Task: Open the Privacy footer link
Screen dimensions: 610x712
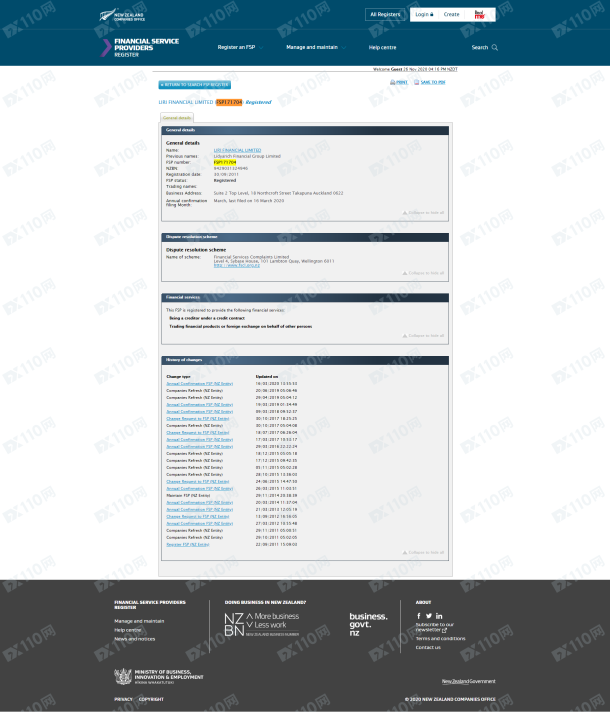Action: coord(123,699)
